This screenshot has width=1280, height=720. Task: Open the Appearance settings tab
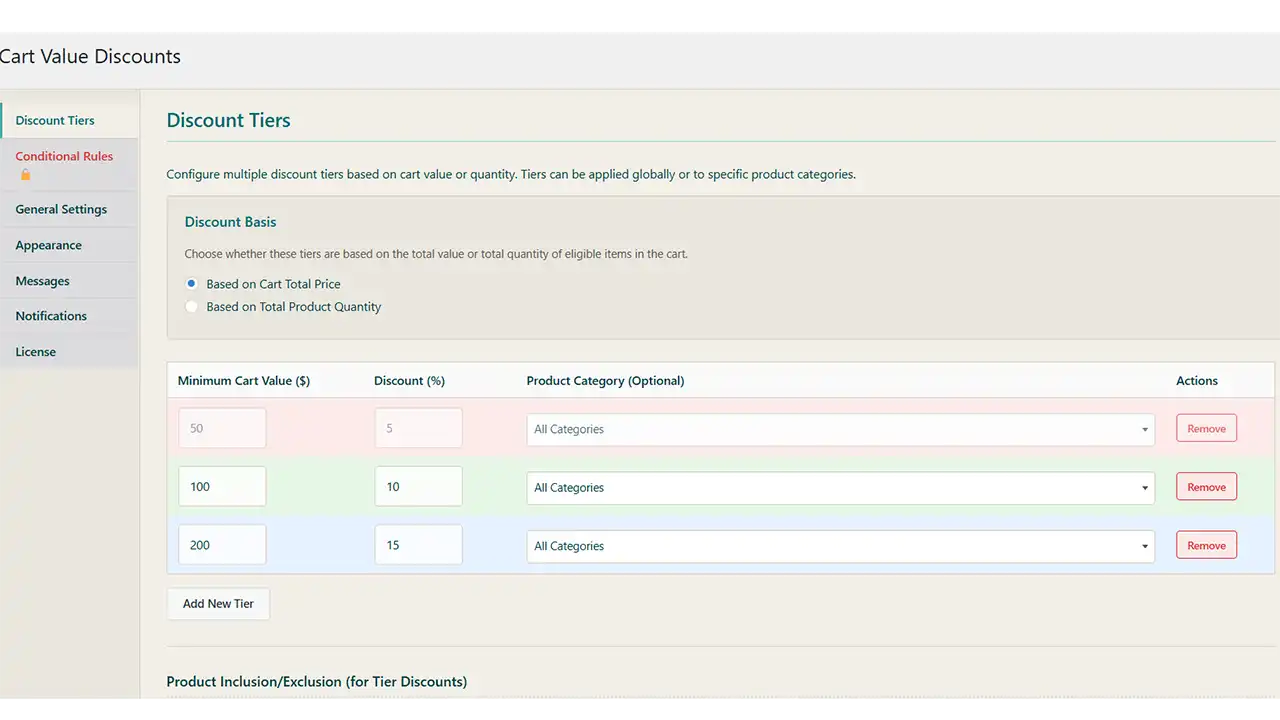coord(48,245)
